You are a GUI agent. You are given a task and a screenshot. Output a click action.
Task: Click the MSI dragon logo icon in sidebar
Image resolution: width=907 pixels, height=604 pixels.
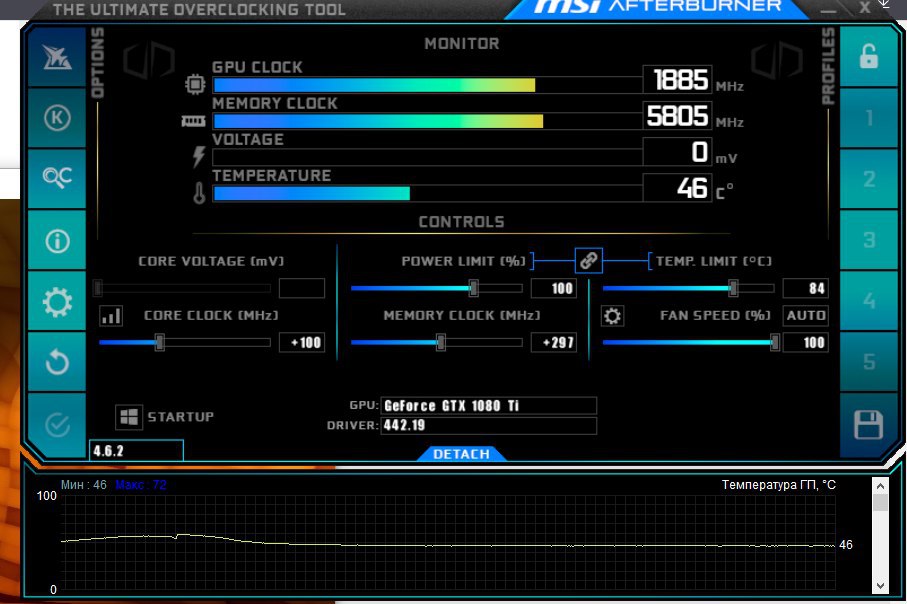click(57, 57)
